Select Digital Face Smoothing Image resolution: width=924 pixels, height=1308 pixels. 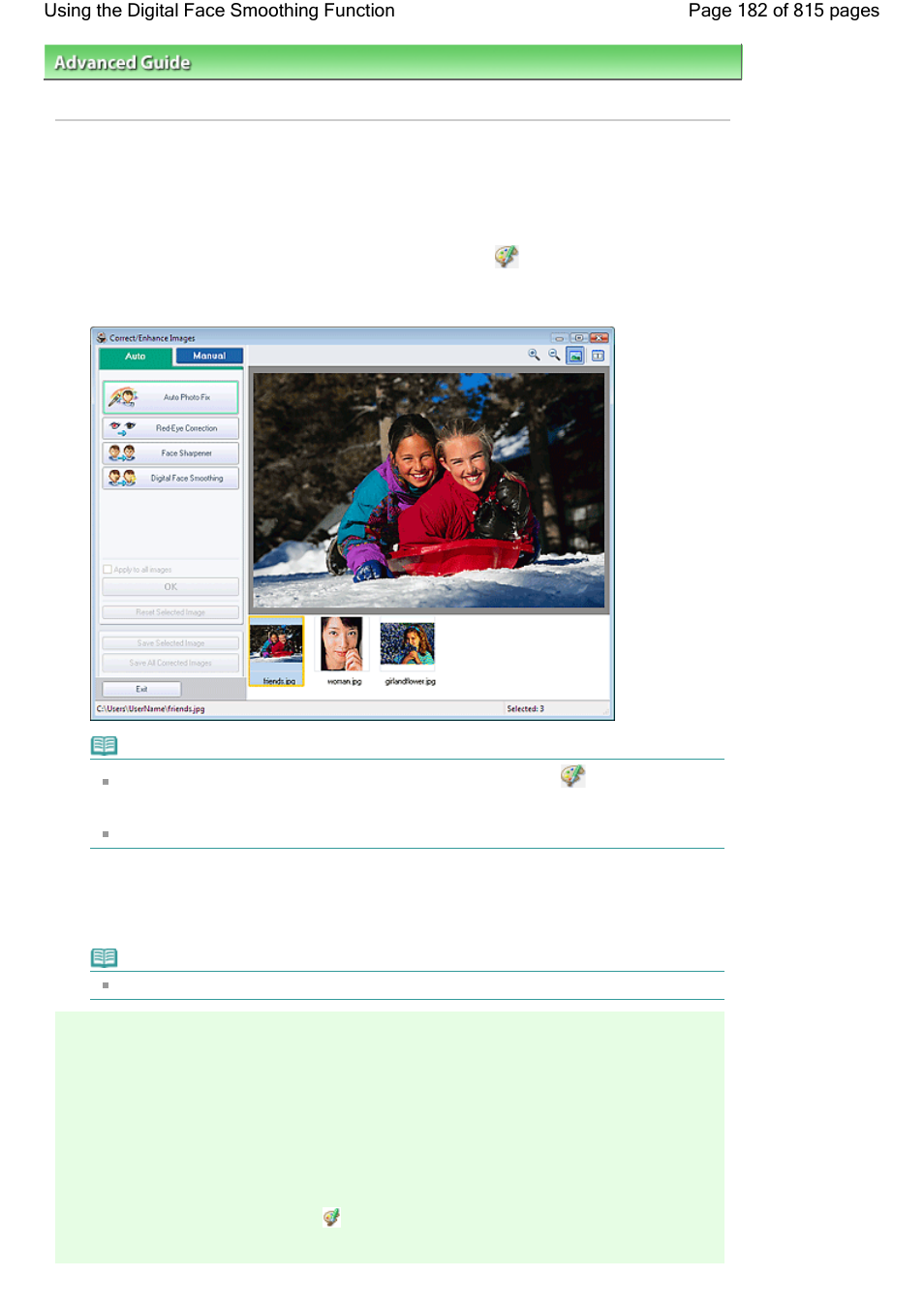click(170, 479)
